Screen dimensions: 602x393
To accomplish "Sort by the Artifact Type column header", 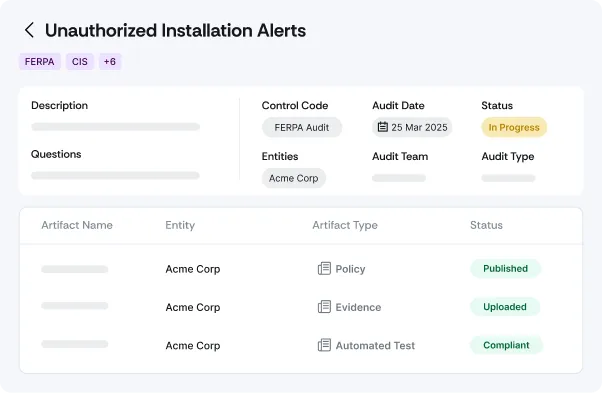I will coord(345,225).
